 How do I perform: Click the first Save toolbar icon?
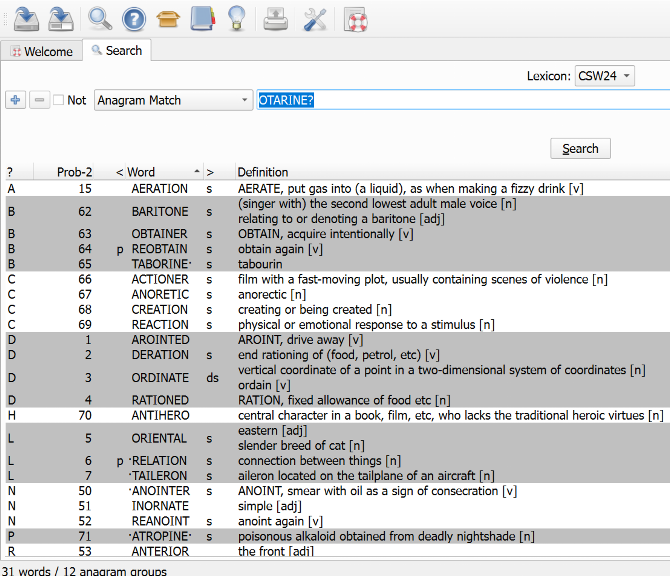tap(26, 18)
